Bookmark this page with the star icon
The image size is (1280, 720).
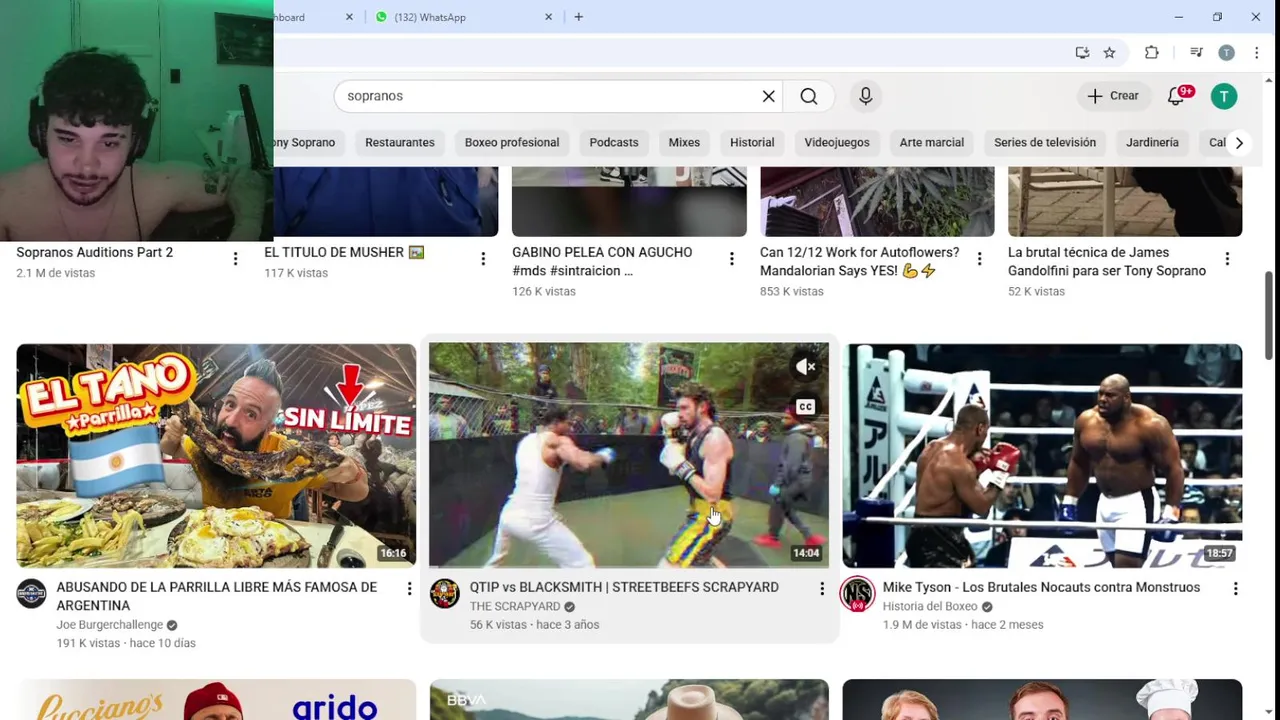pos(1109,53)
